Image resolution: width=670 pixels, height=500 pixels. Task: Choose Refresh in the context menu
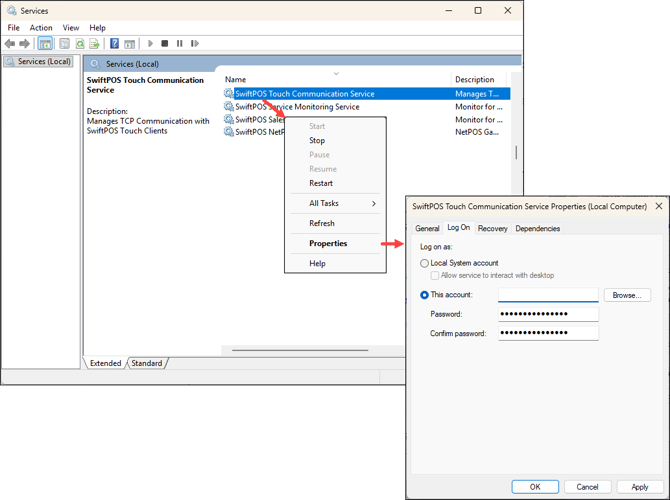(335, 224)
